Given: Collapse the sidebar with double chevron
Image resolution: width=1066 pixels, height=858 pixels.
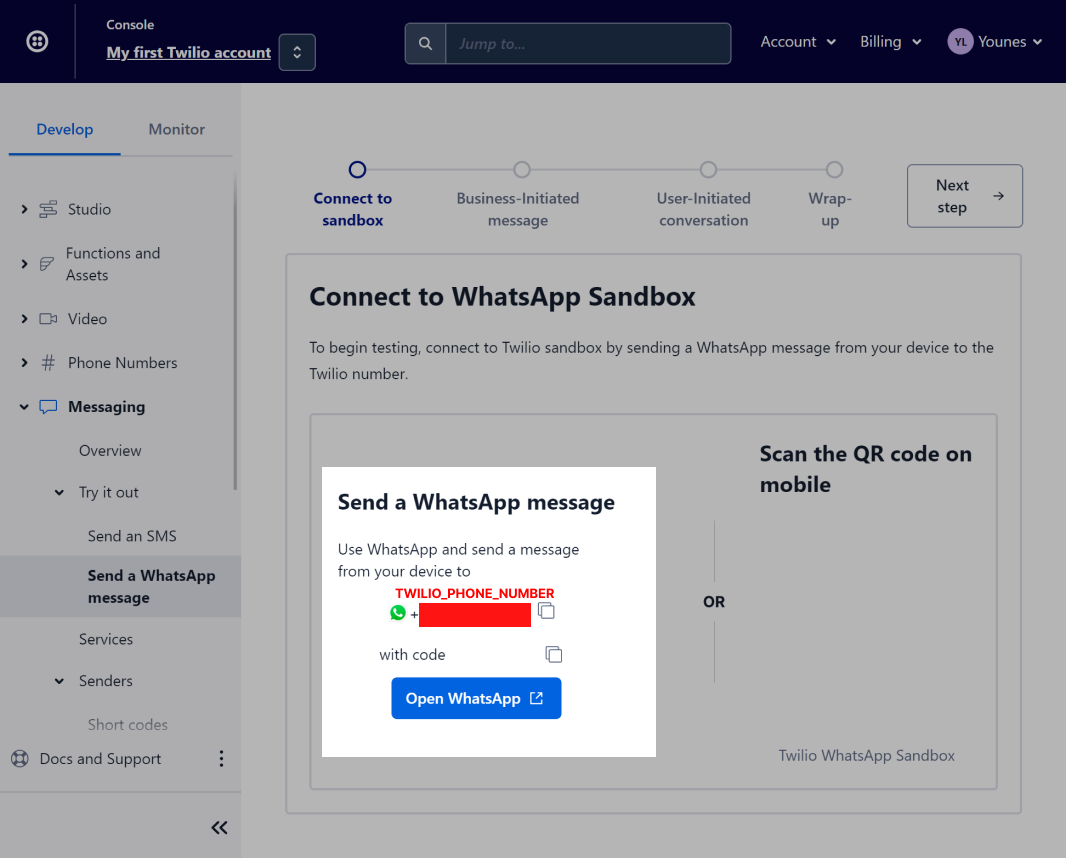Looking at the screenshot, I should point(219,827).
